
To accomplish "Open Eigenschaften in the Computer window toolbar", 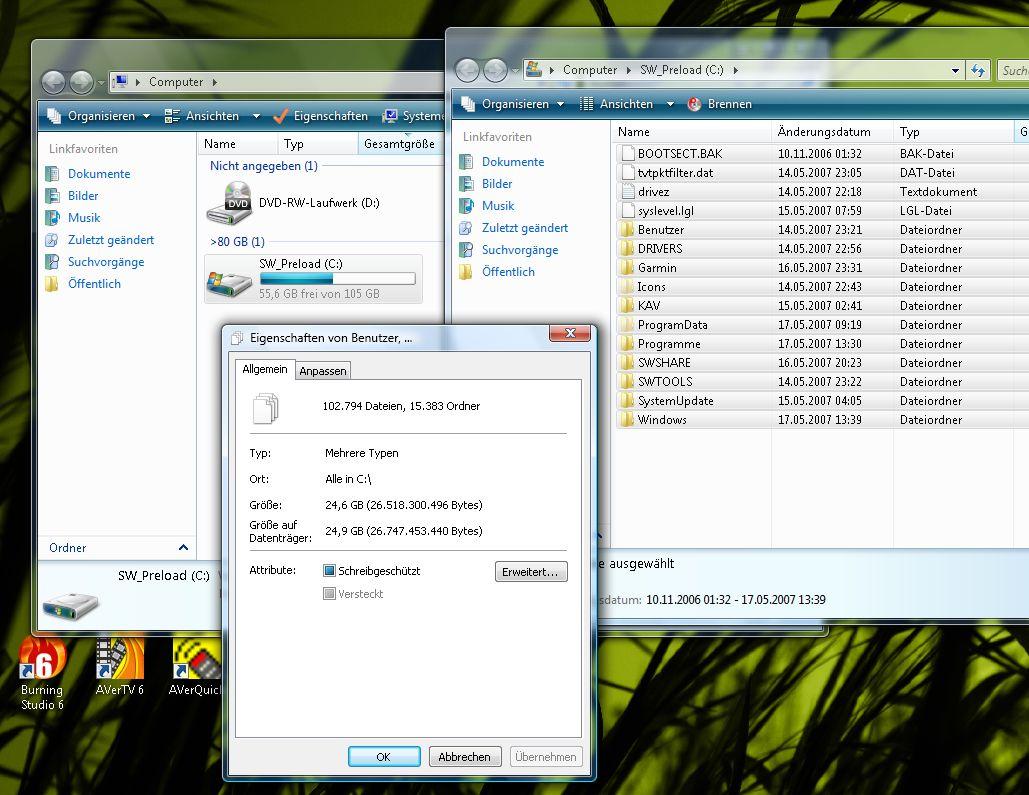I will (320, 116).
